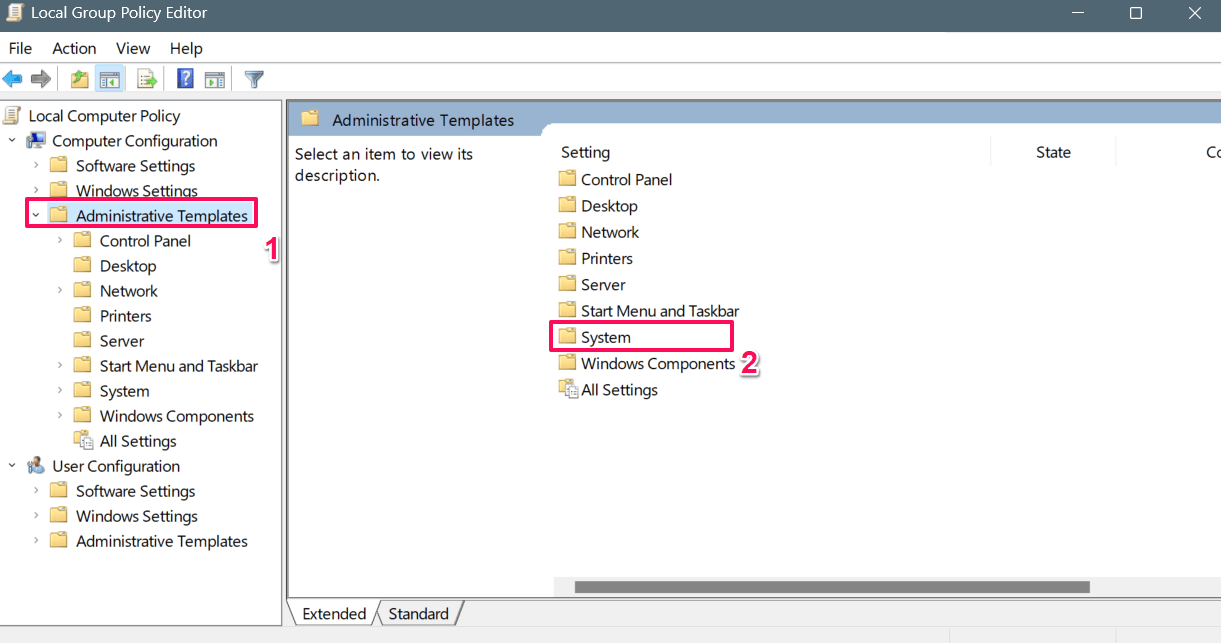This screenshot has width=1221, height=643.
Task: Click the Forward arrow toolbar icon
Action: (x=41, y=78)
